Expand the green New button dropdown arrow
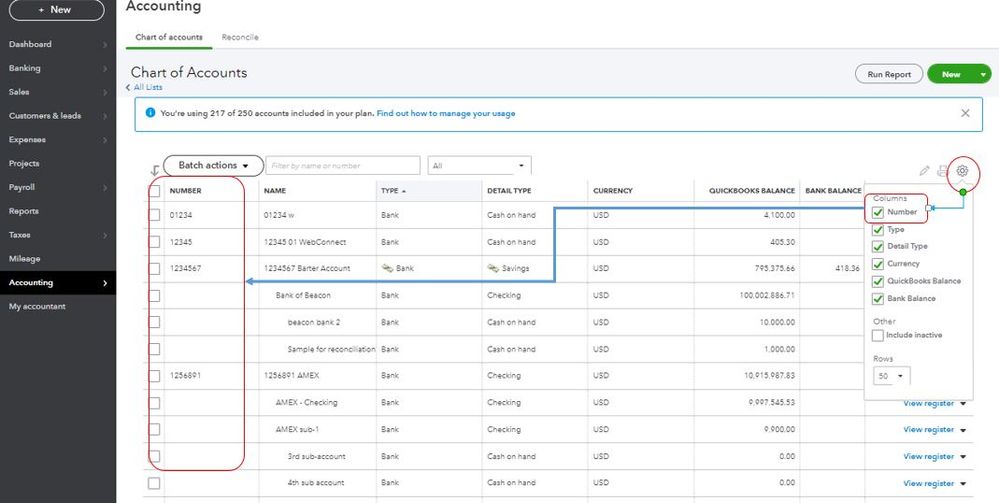This screenshot has height=503, width=999. click(x=983, y=74)
